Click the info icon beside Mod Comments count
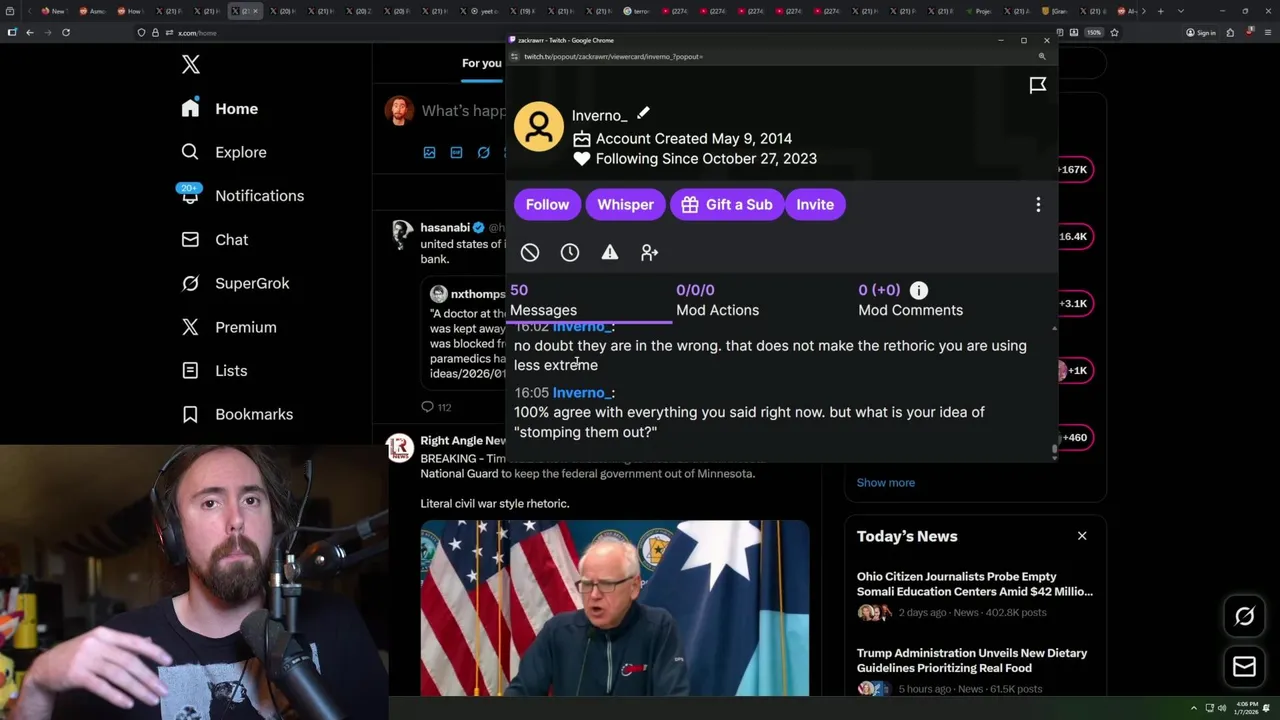The height and width of the screenshot is (720, 1280). (x=918, y=290)
